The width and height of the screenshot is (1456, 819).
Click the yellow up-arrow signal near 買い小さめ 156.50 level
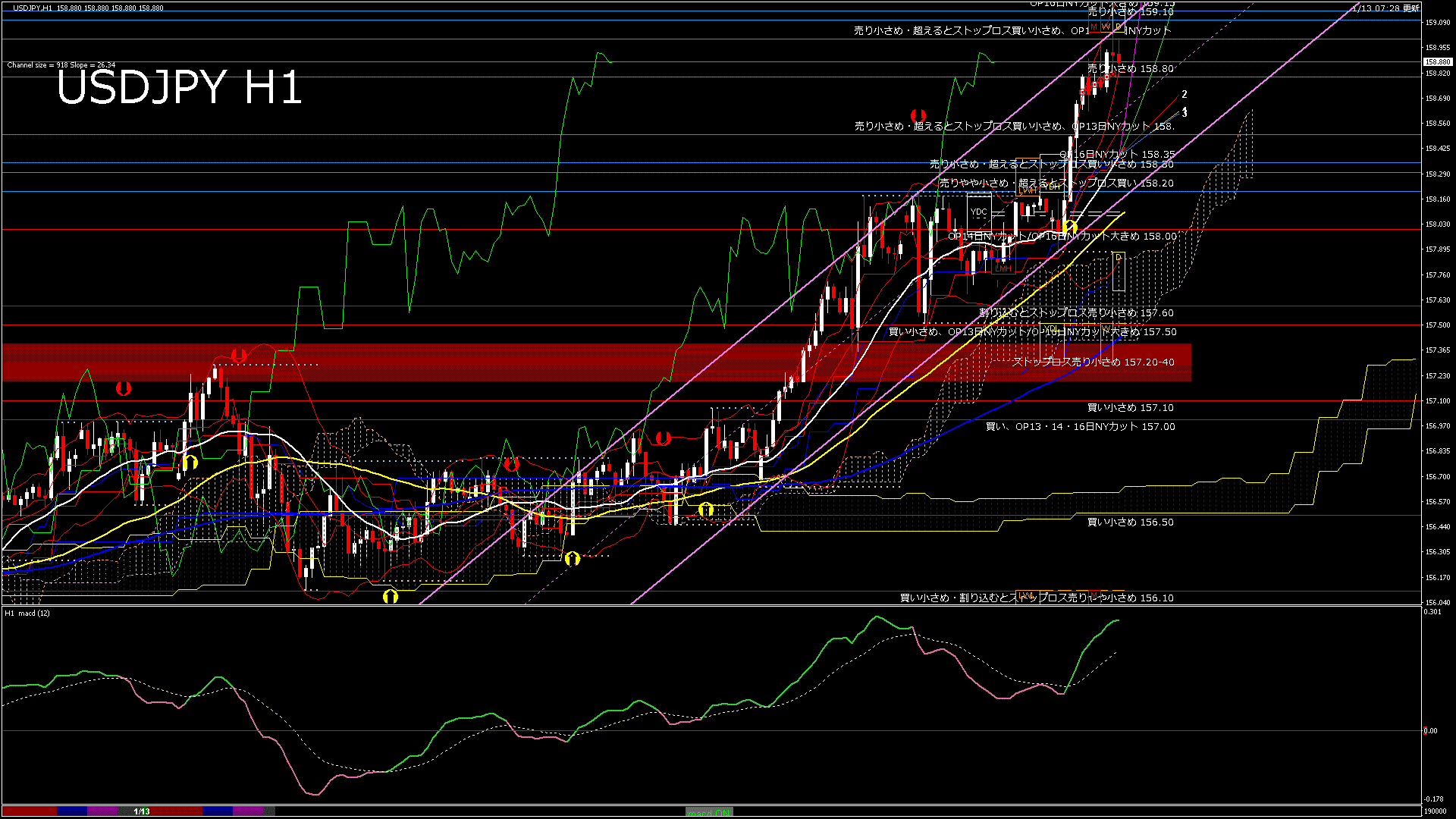tap(706, 510)
